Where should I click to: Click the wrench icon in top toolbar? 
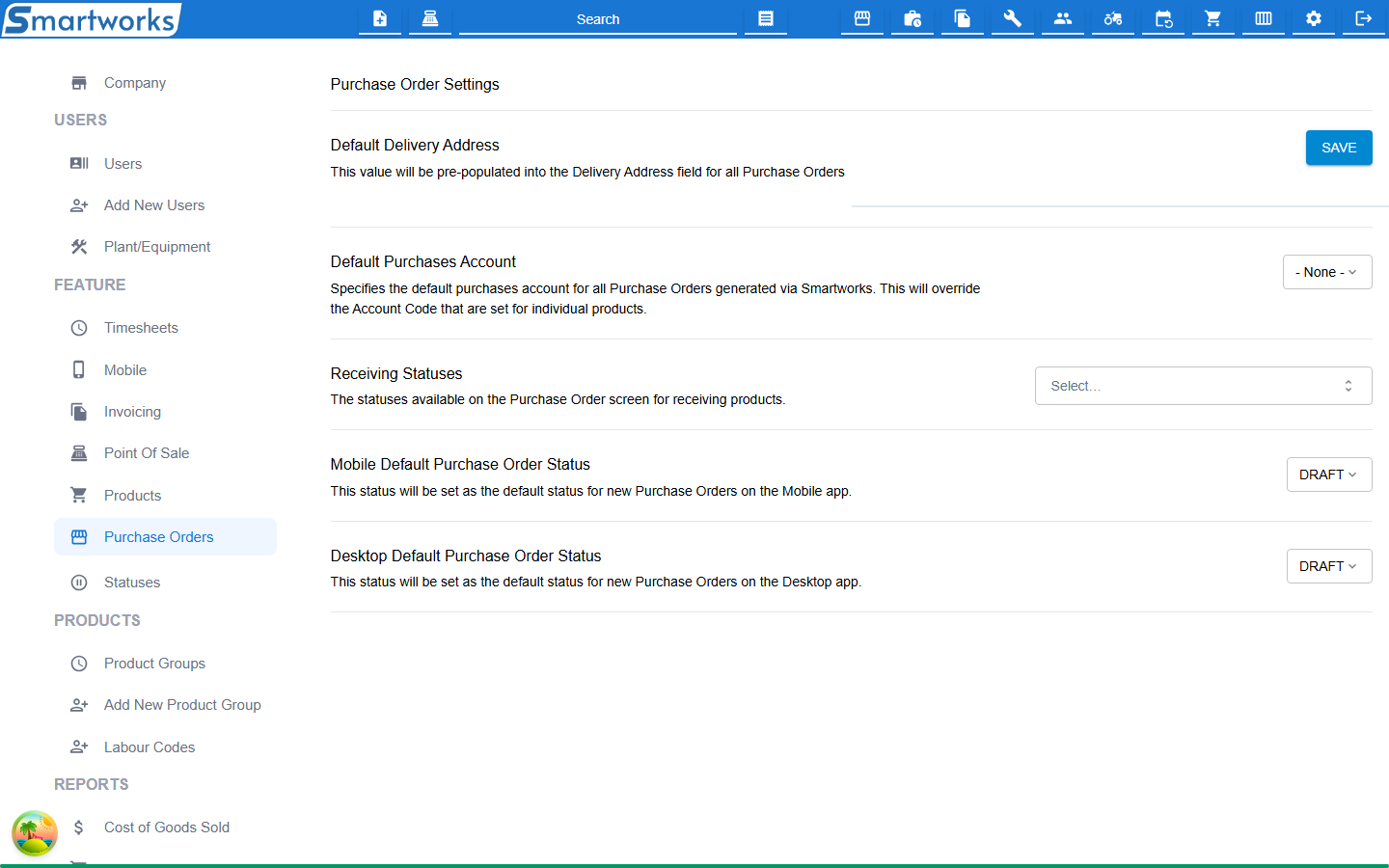(x=1013, y=18)
